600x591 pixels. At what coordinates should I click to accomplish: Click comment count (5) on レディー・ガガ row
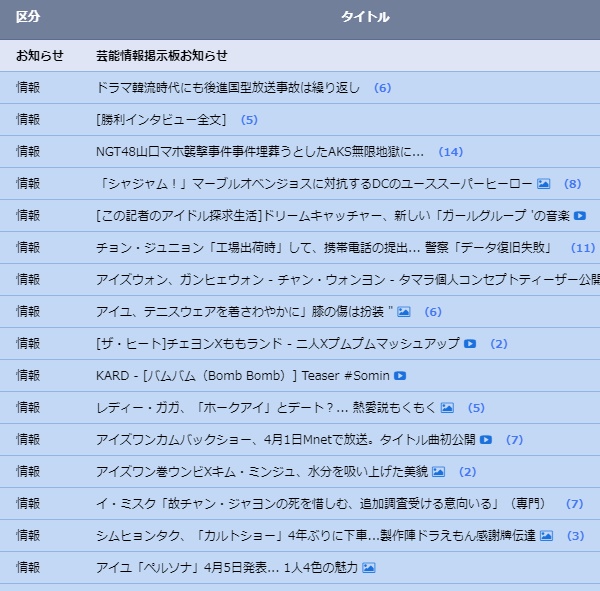point(476,408)
